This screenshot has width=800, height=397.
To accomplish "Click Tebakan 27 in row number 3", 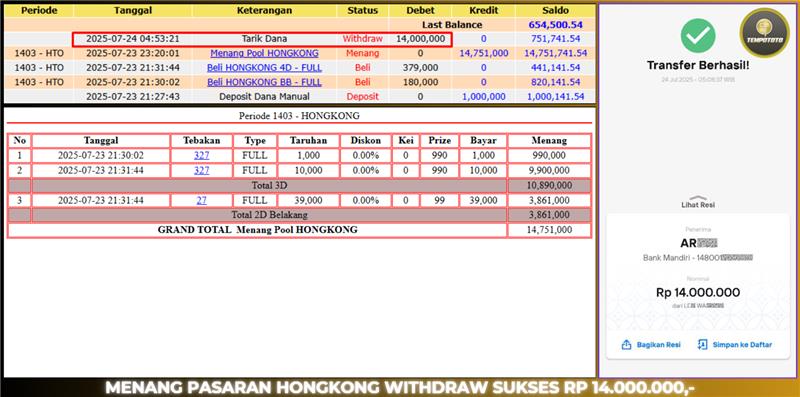I will 202,201.
